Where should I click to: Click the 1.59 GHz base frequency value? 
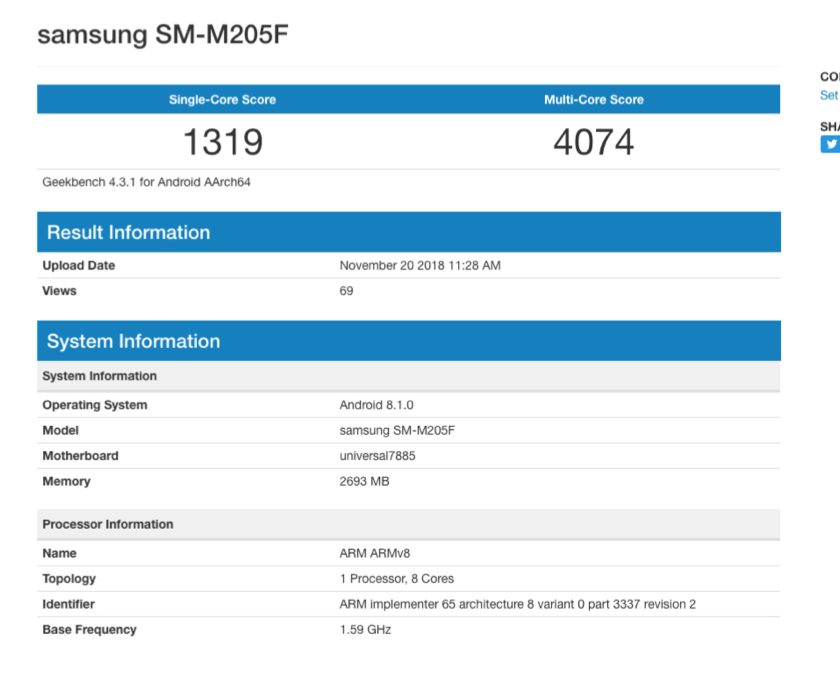point(365,630)
